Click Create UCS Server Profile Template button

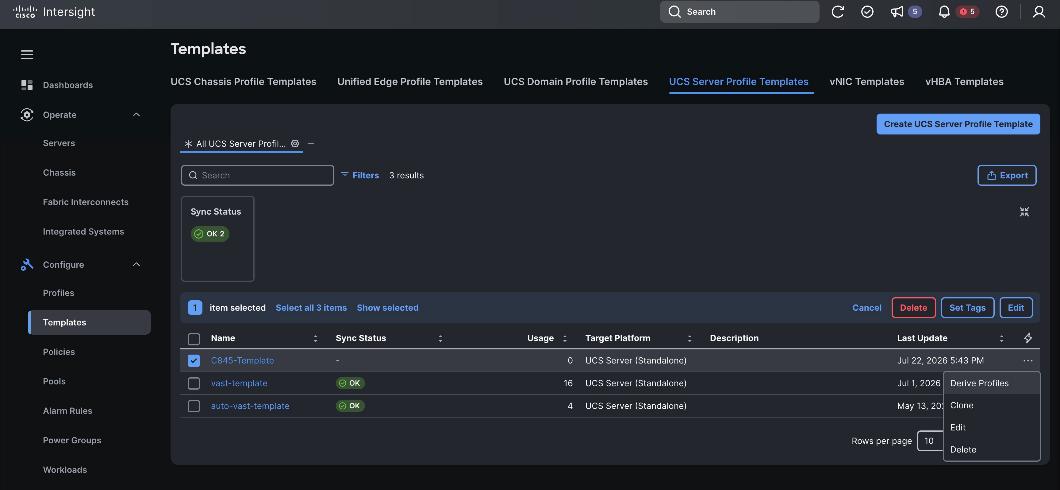pyautogui.click(x=958, y=124)
